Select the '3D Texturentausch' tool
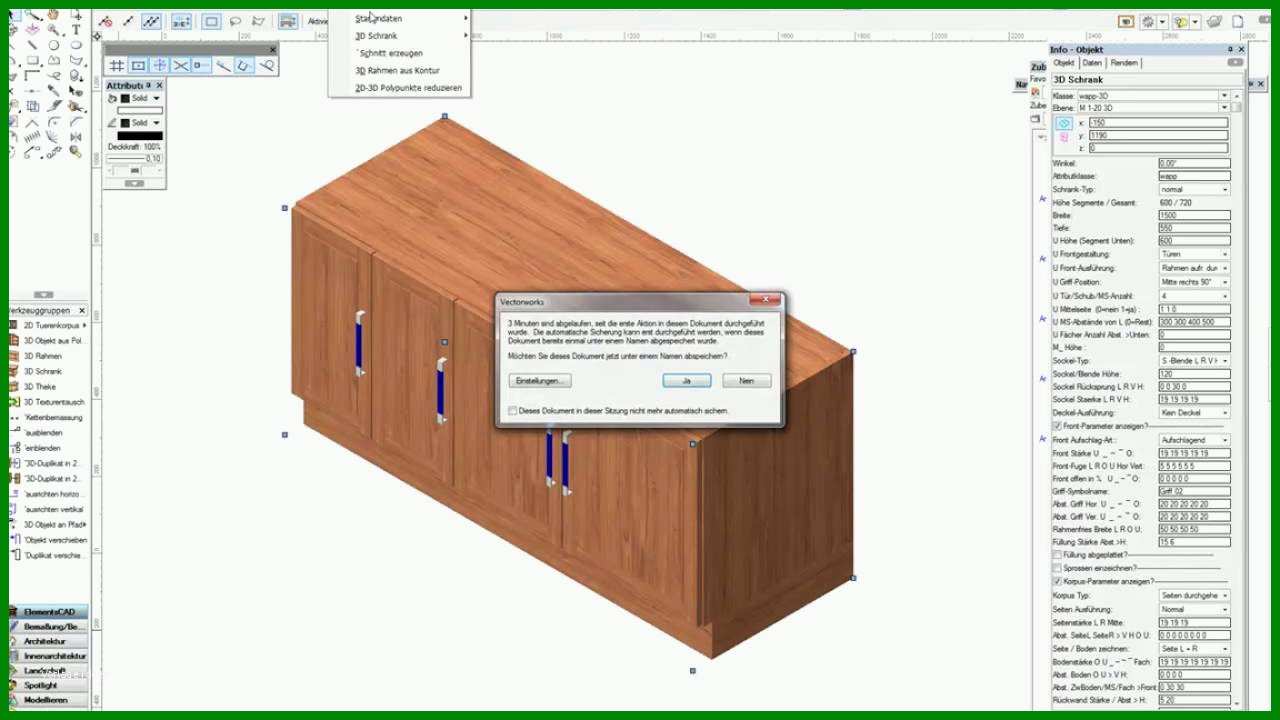Viewport: 1280px width, 720px height. 48,402
